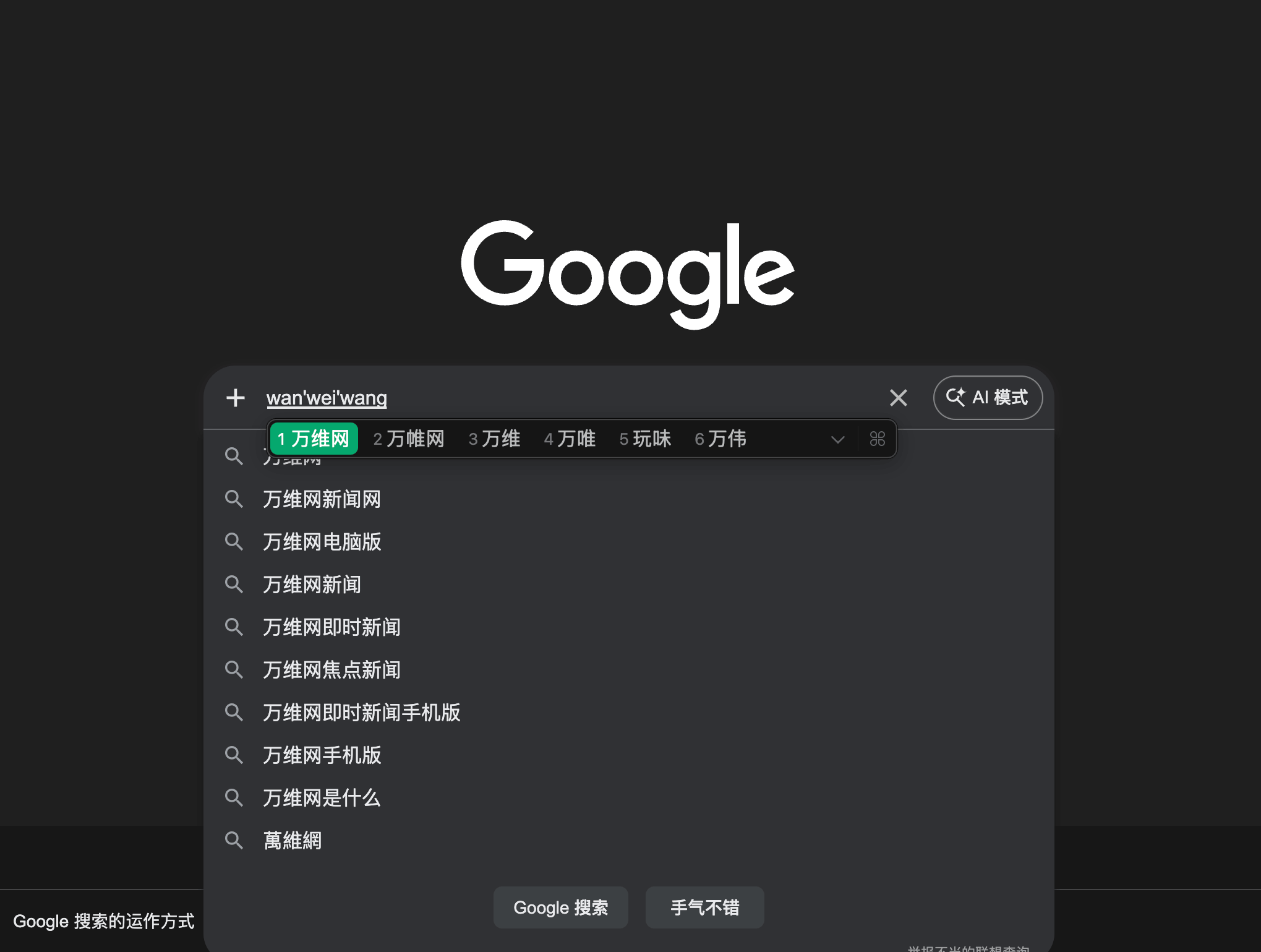The image size is (1261, 952).
Task: Click search icon beside 万维网即时新闻手机版
Action: point(234,713)
